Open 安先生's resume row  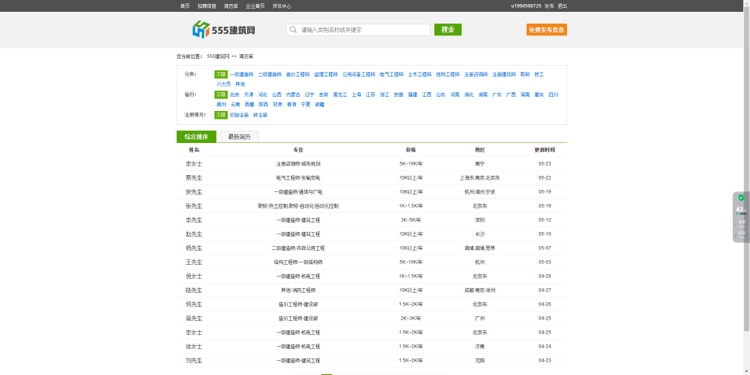click(x=372, y=192)
